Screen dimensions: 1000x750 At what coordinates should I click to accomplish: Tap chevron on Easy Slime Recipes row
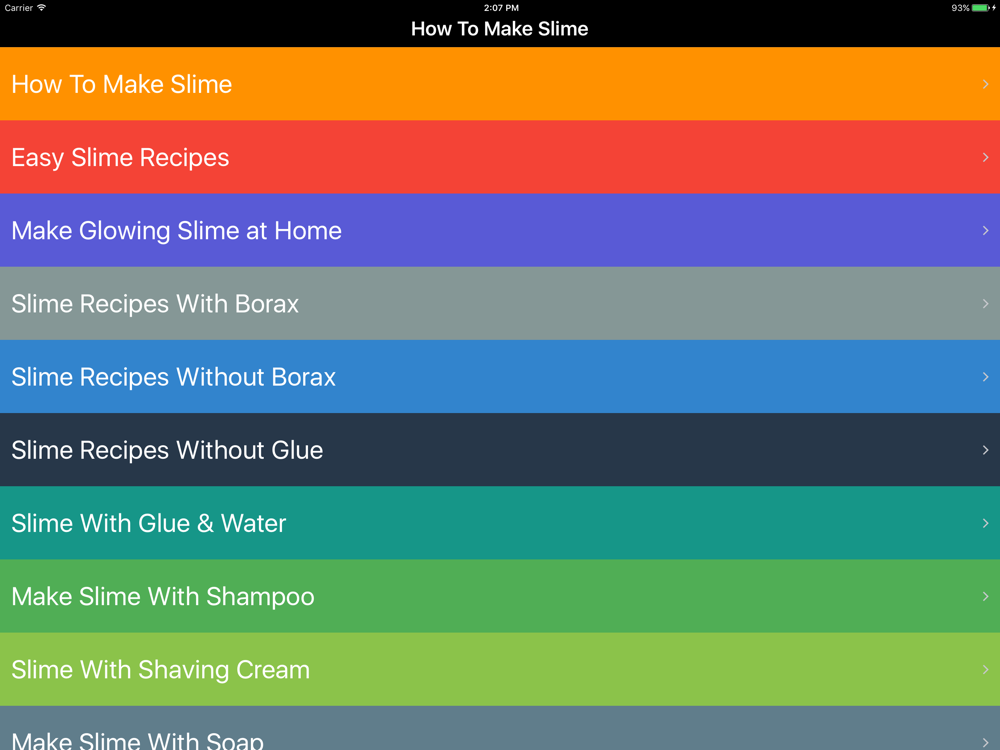tap(985, 158)
